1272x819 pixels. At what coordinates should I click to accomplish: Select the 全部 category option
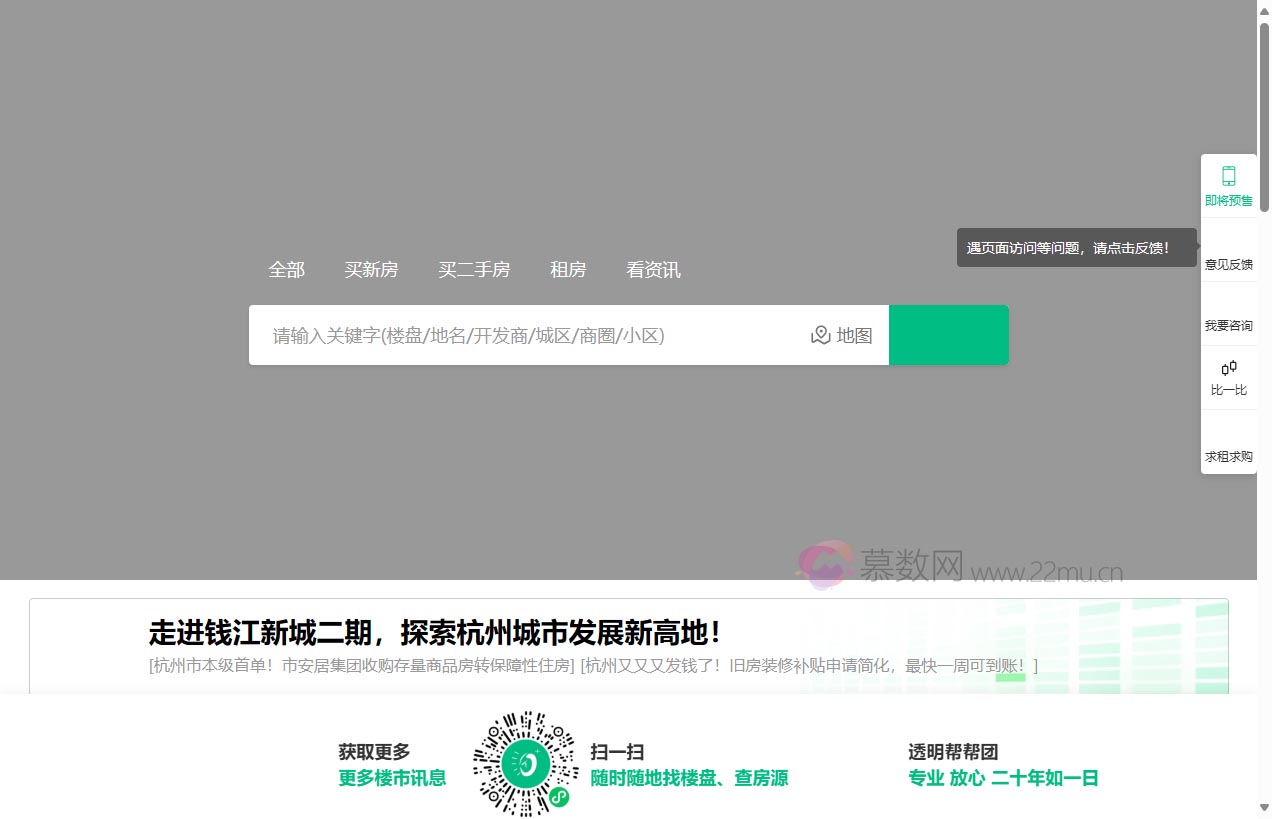[287, 269]
